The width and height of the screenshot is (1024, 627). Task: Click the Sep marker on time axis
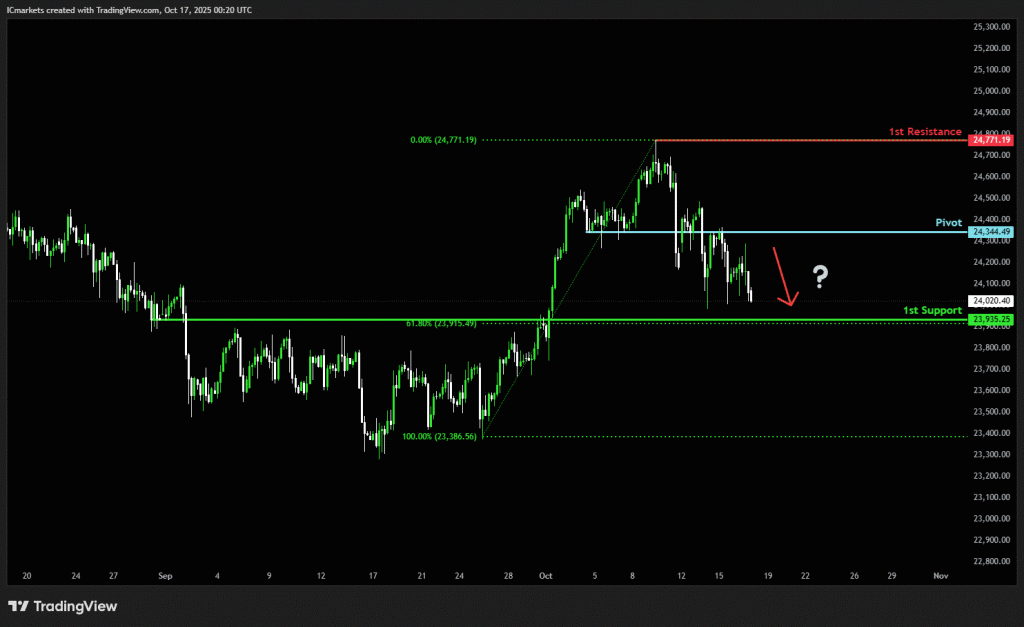coord(165,576)
